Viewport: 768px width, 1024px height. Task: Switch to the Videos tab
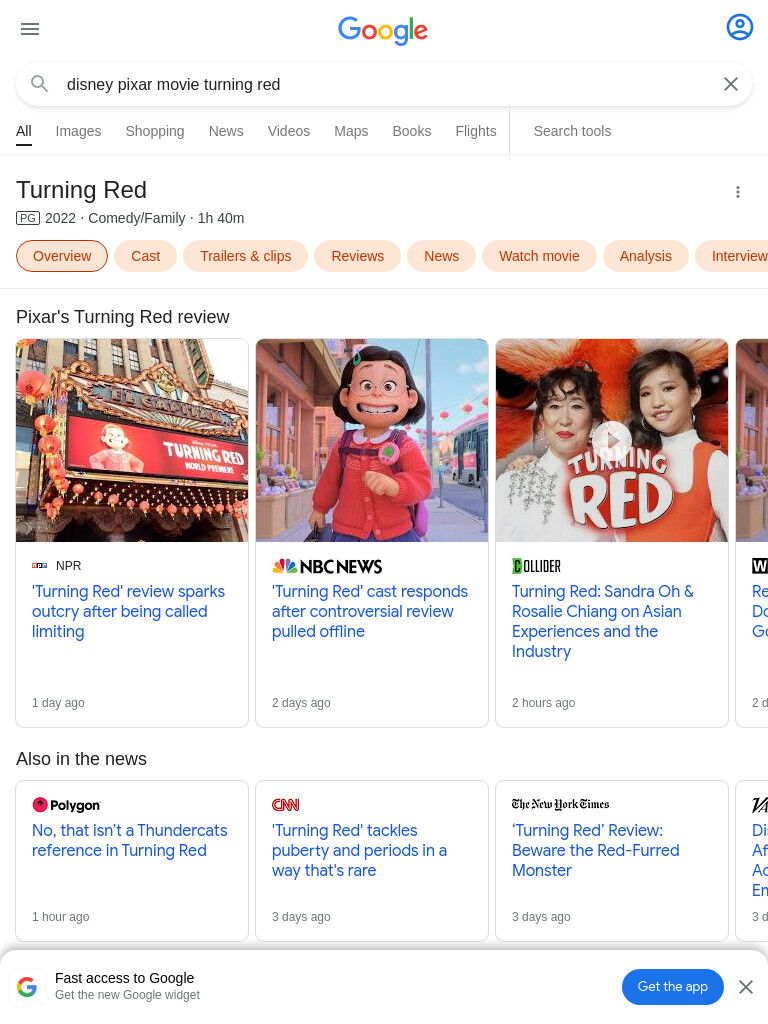click(x=289, y=131)
